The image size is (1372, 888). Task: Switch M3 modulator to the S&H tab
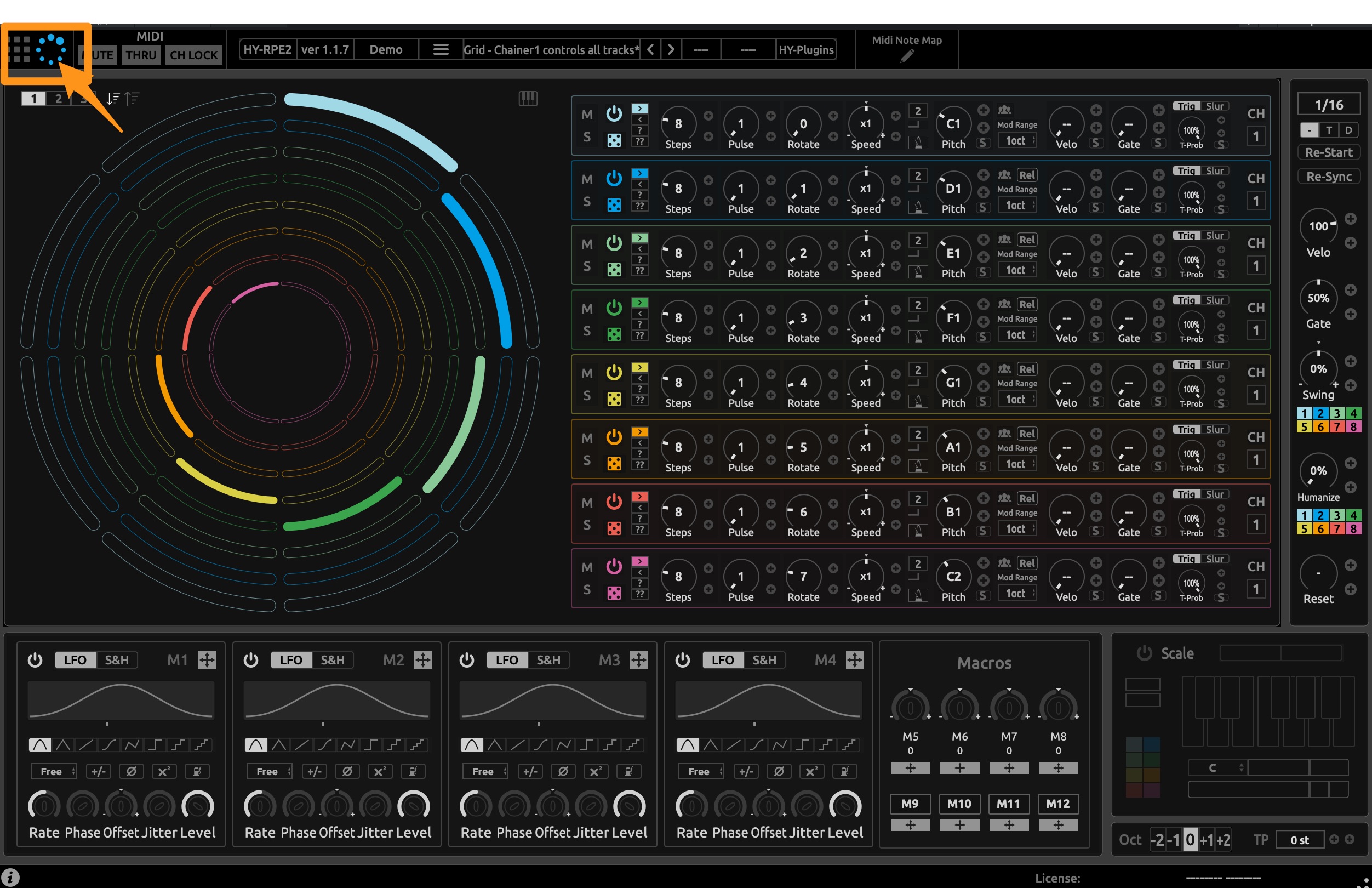[x=548, y=659]
